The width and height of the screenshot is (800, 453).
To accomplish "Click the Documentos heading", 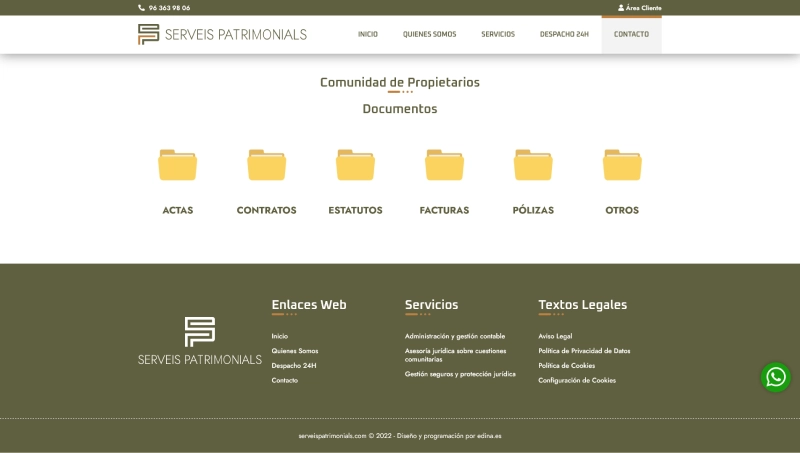I will tap(400, 109).
